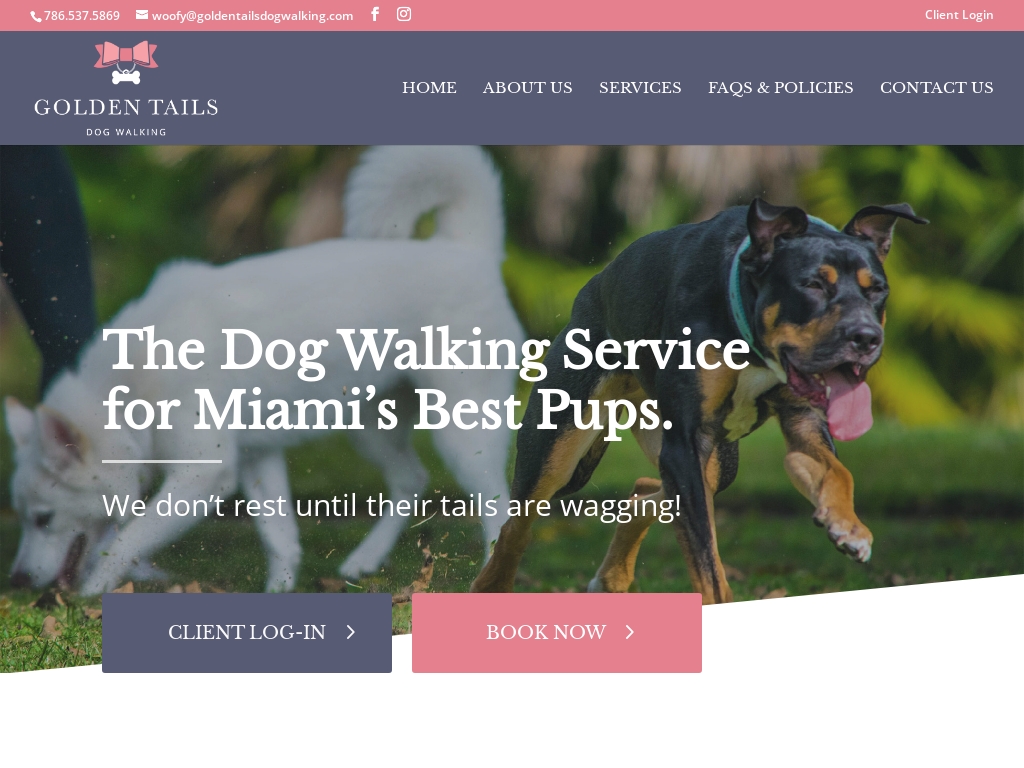Open the Services menu item

point(640,88)
